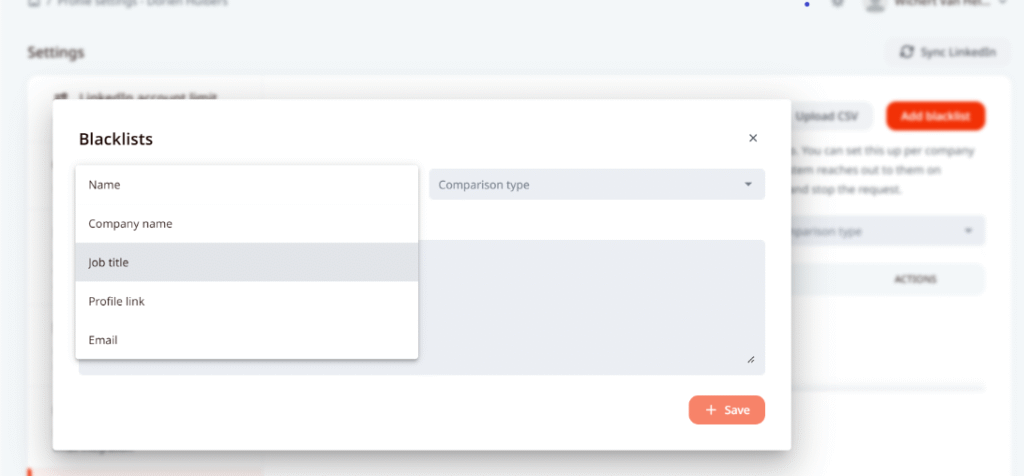The image size is (1024, 476).
Task: Choose the Email option
Action: coord(246,340)
